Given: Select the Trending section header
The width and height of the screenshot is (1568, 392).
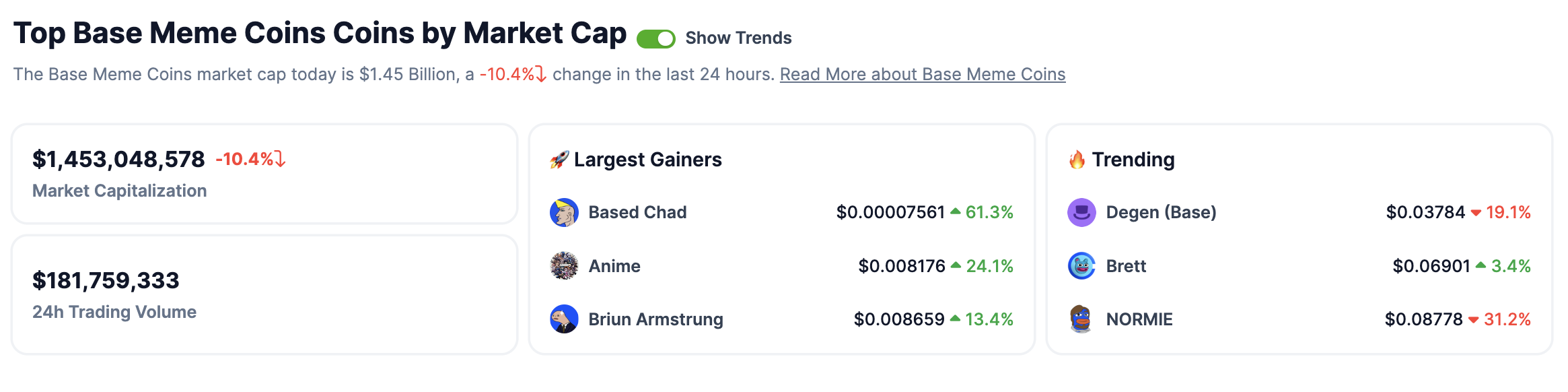Looking at the screenshot, I should 1135,160.
